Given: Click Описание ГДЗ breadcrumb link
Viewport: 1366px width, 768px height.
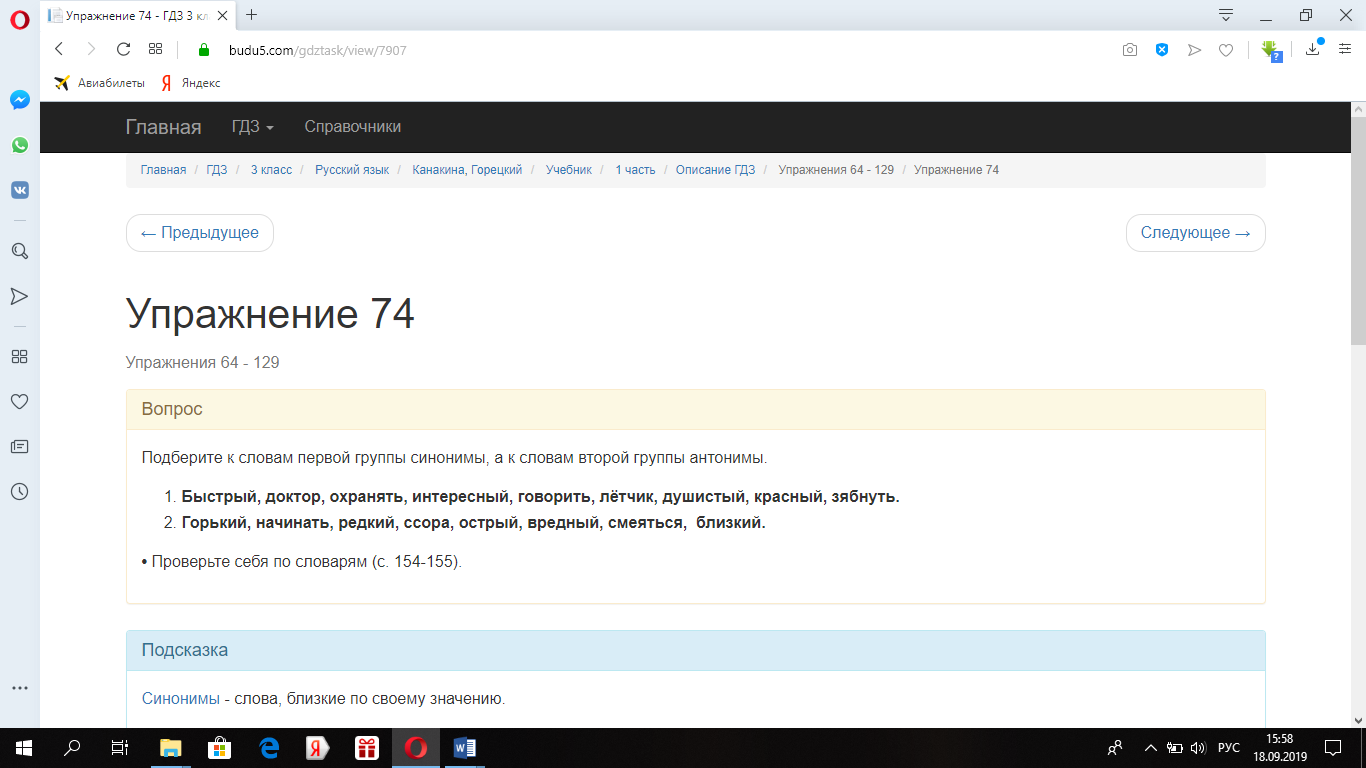Looking at the screenshot, I should [x=715, y=170].
